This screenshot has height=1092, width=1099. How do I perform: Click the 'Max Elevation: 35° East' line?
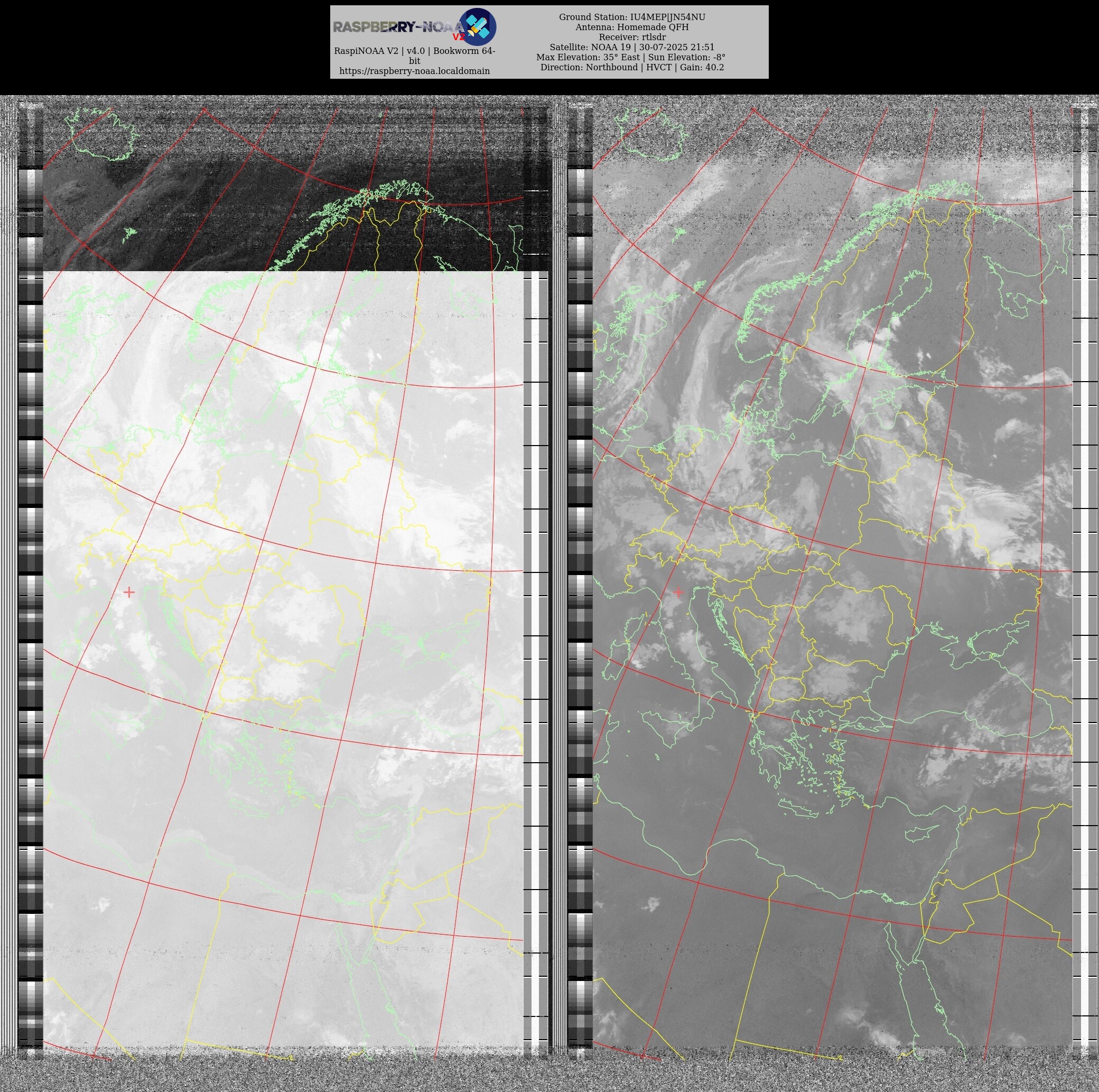click(631, 58)
